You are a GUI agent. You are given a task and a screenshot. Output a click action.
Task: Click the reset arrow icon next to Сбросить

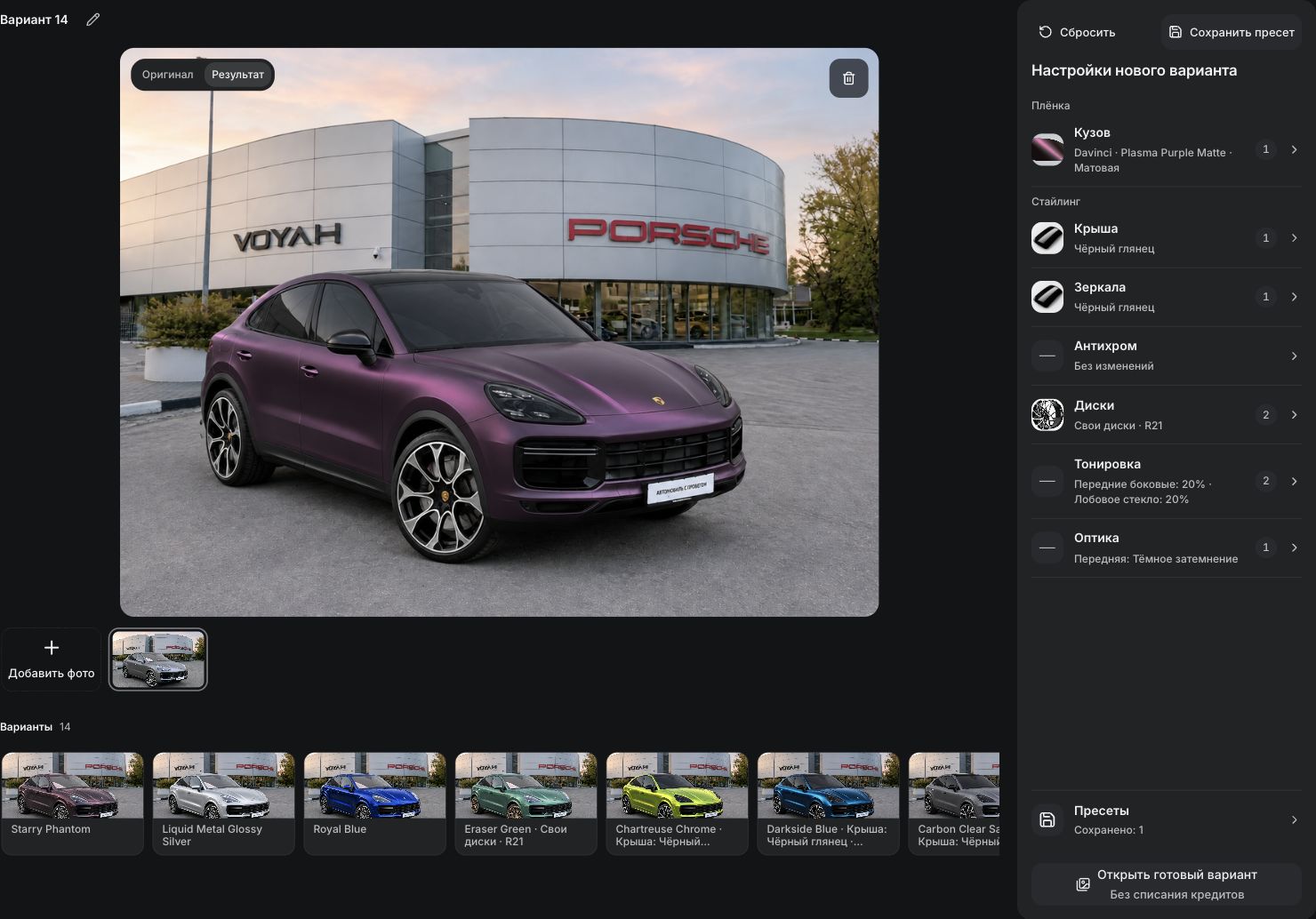(1046, 32)
